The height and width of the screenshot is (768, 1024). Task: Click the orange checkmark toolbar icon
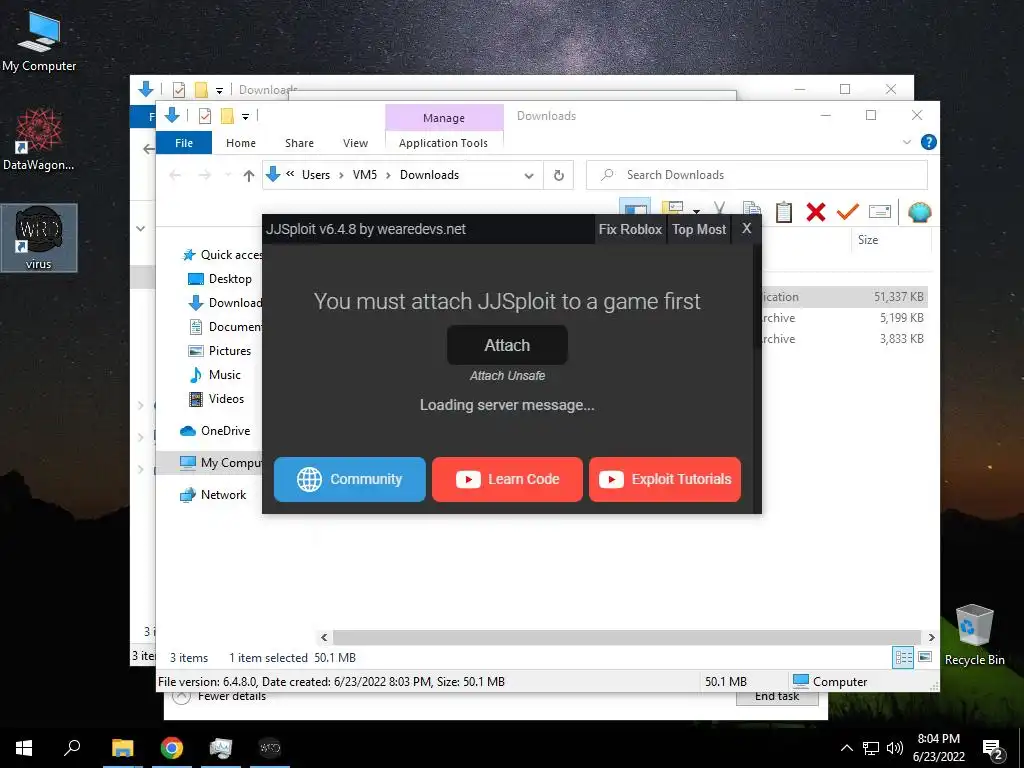[848, 211]
